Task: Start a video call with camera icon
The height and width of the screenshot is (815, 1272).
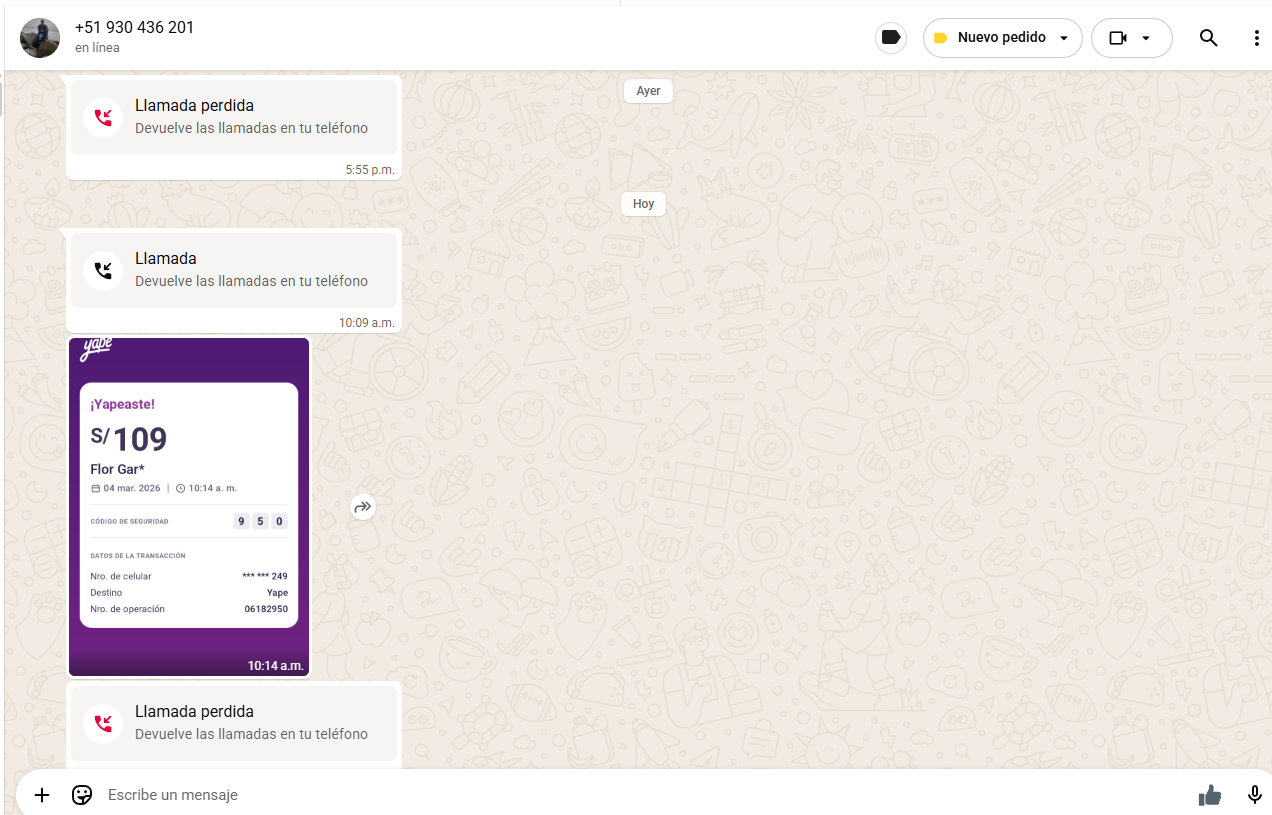Action: (x=1118, y=38)
